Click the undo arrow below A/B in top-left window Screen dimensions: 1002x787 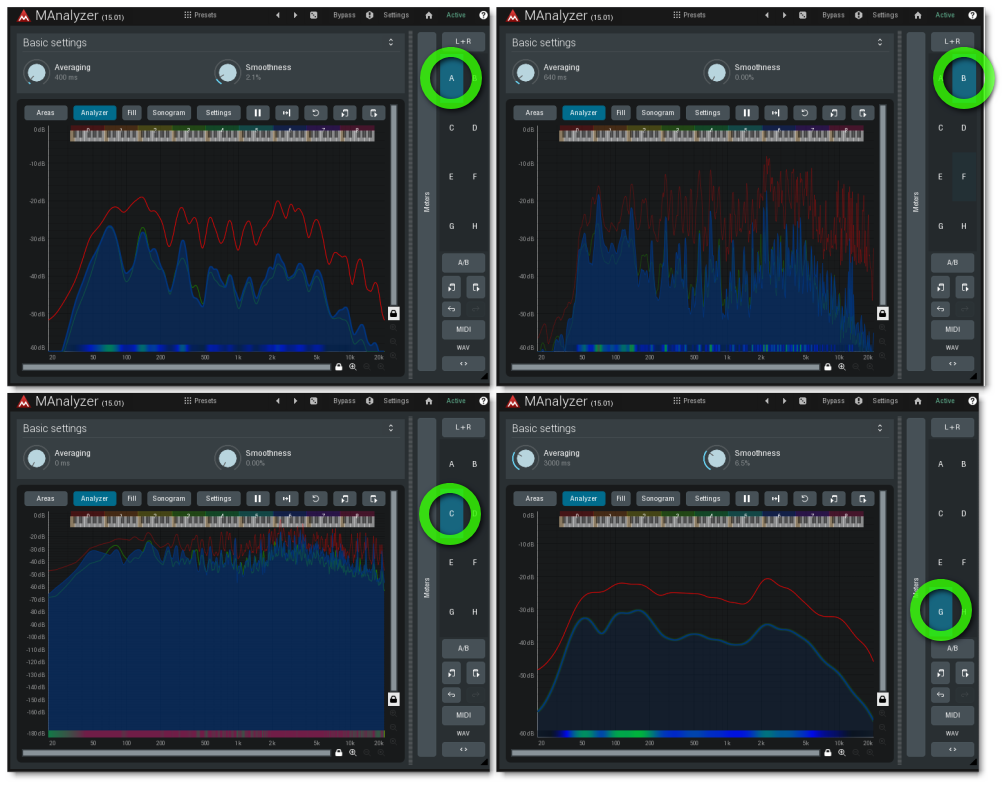pyautogui.click(x=452, y=309)
